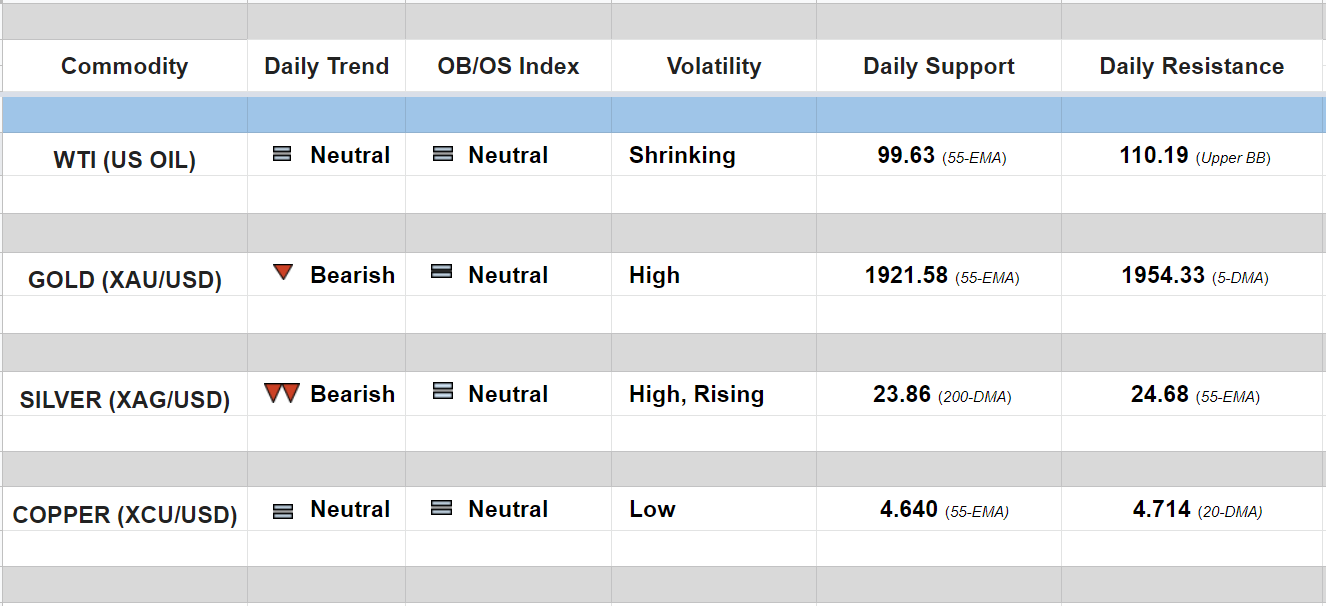
Task: Select the WTI (US OIL) cell
Action: (124, 160)
